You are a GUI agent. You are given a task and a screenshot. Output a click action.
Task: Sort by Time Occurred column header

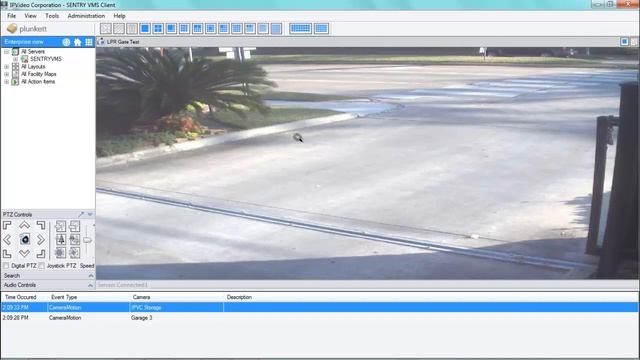click(20, 297)
